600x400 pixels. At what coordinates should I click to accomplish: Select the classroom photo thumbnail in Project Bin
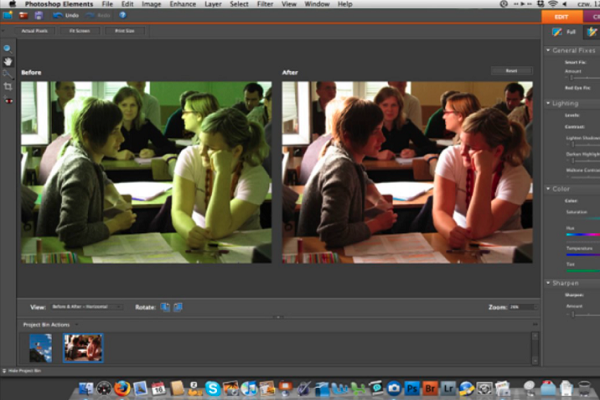point(83,348)
